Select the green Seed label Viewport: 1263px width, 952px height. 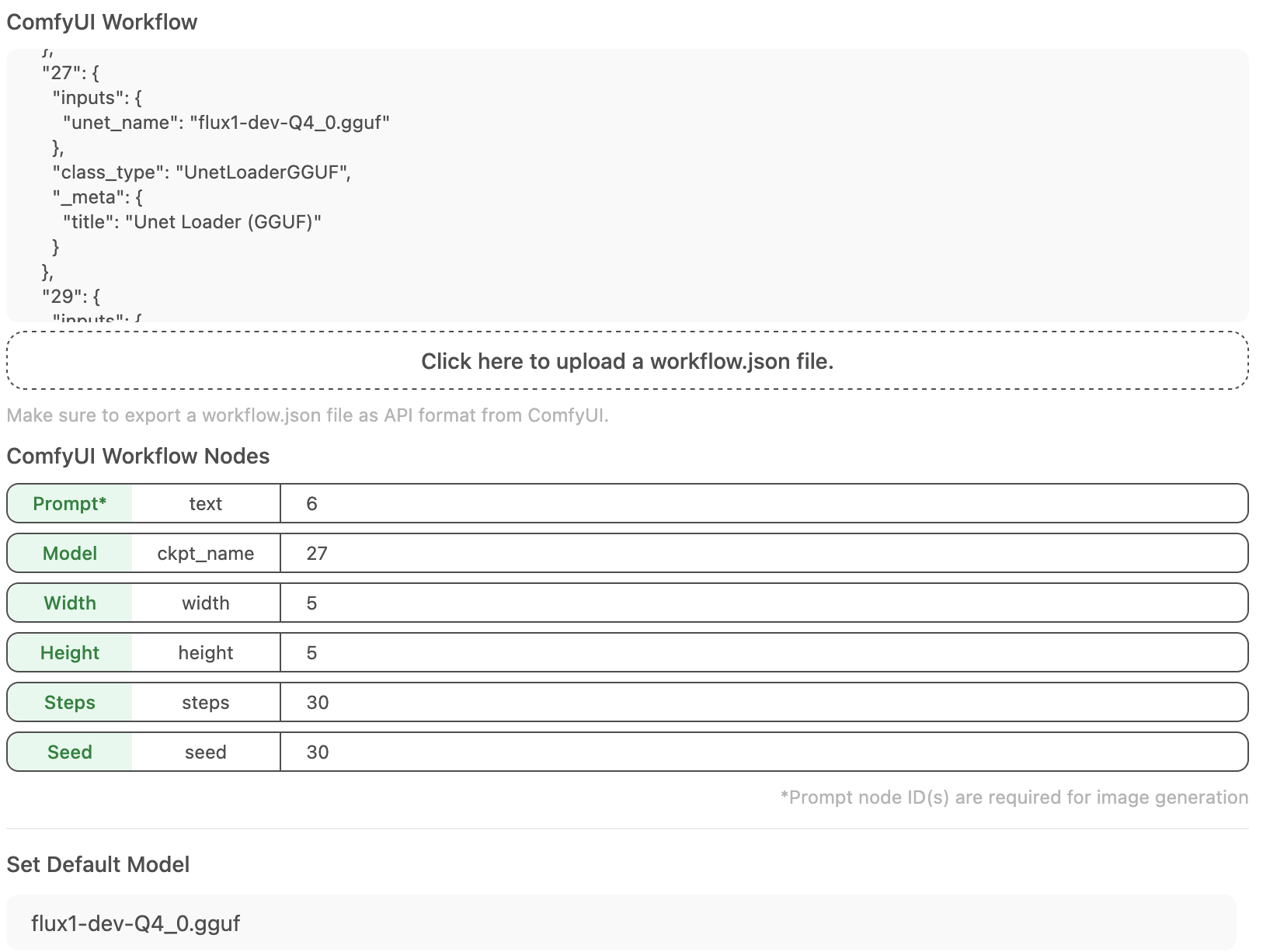tap(70, 752)
